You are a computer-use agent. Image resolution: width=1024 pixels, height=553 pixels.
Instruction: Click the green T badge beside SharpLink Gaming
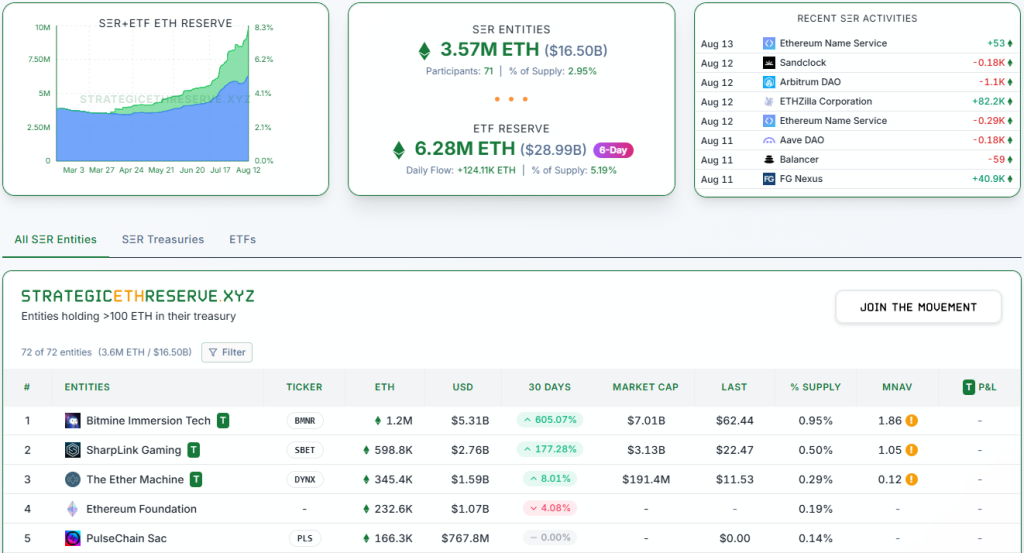(193, 450)
